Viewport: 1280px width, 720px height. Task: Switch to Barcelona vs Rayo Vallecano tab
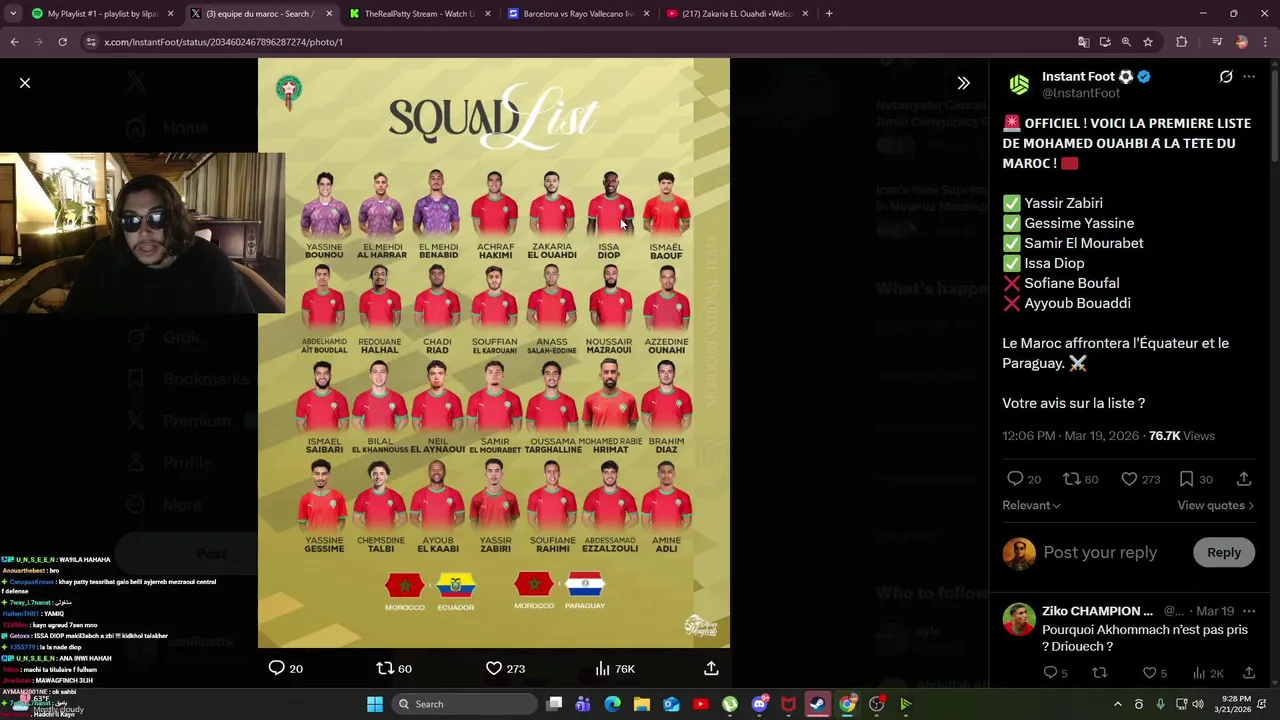click(x=579, y=14)
